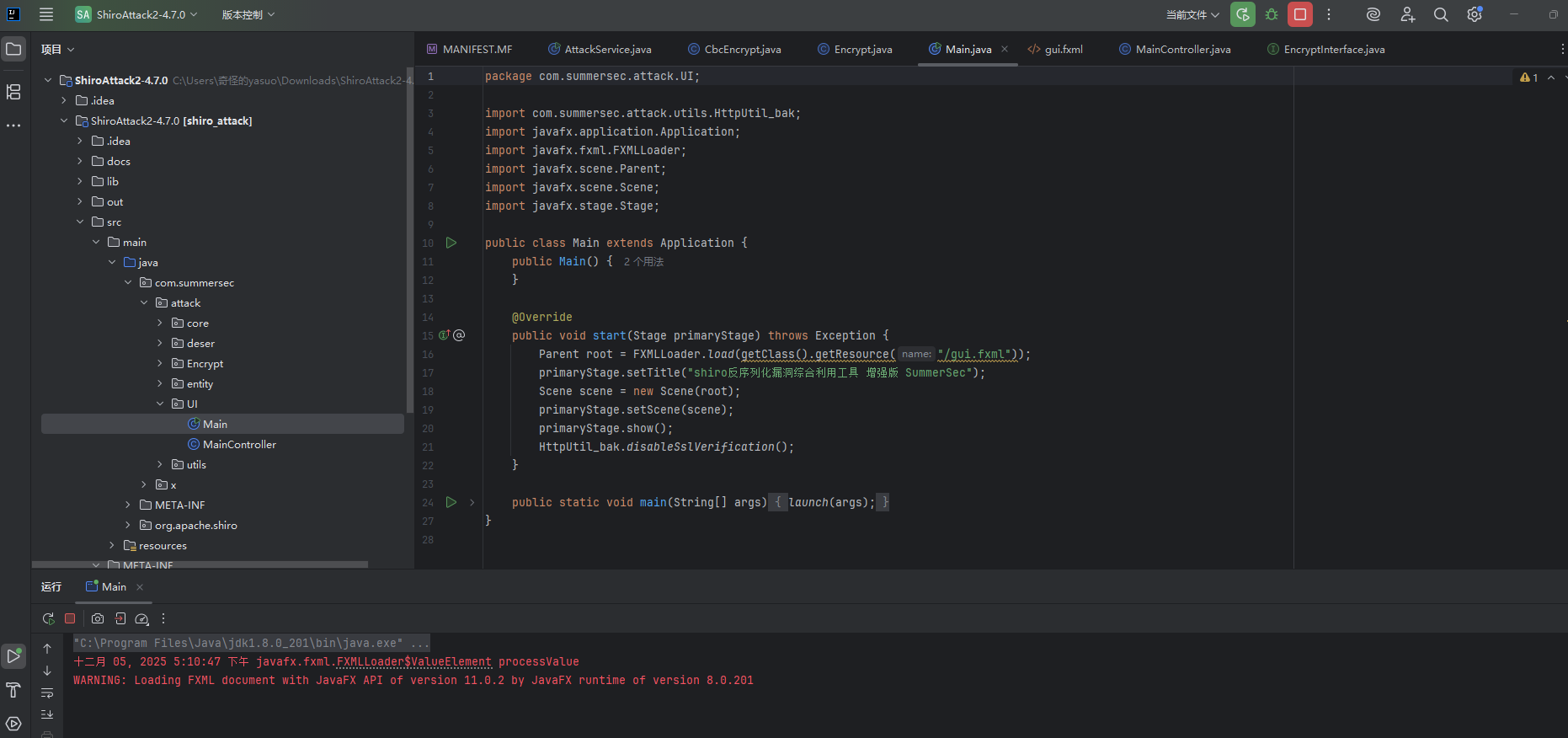Open Search Everywhere magnifier icon

click(1441, 14)
